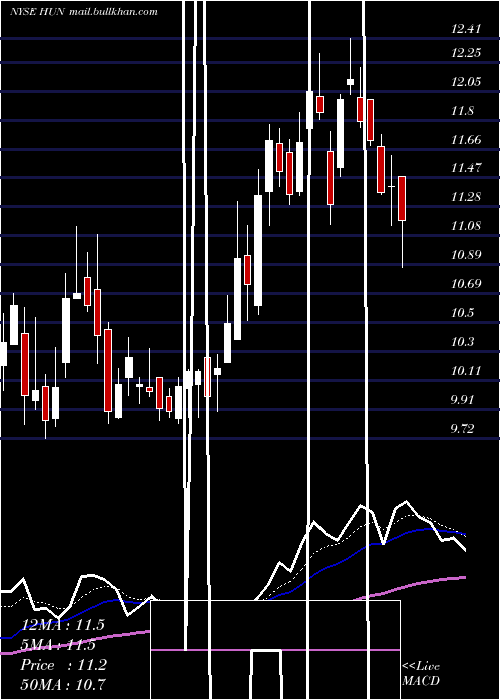Click the 12.05 price axis label

(x=466, y=82)
